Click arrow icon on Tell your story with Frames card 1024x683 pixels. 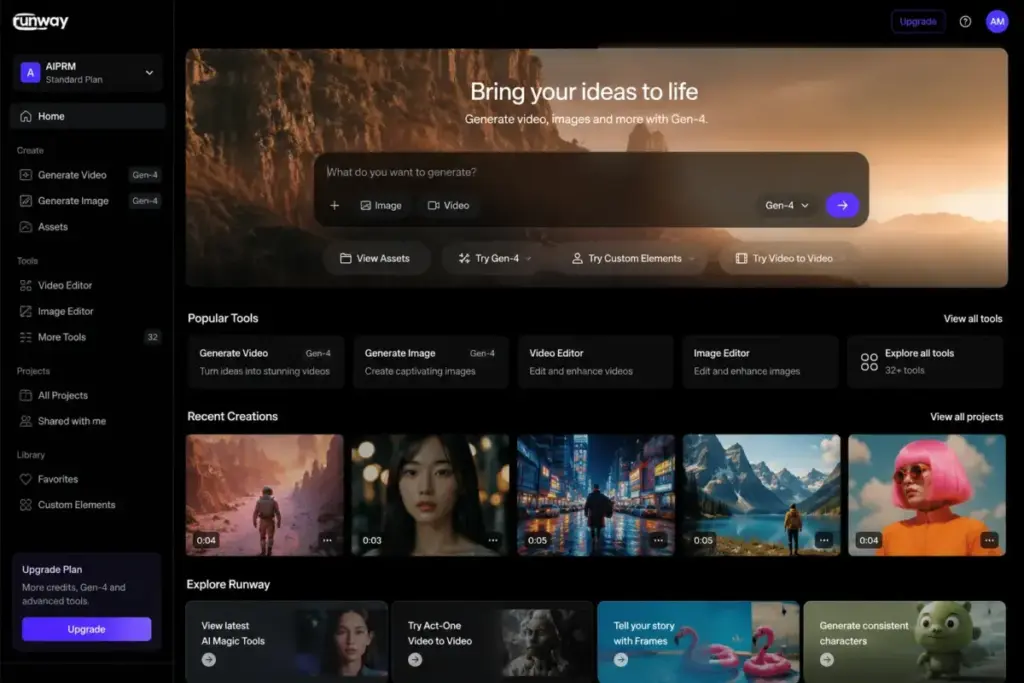(620, 659)
